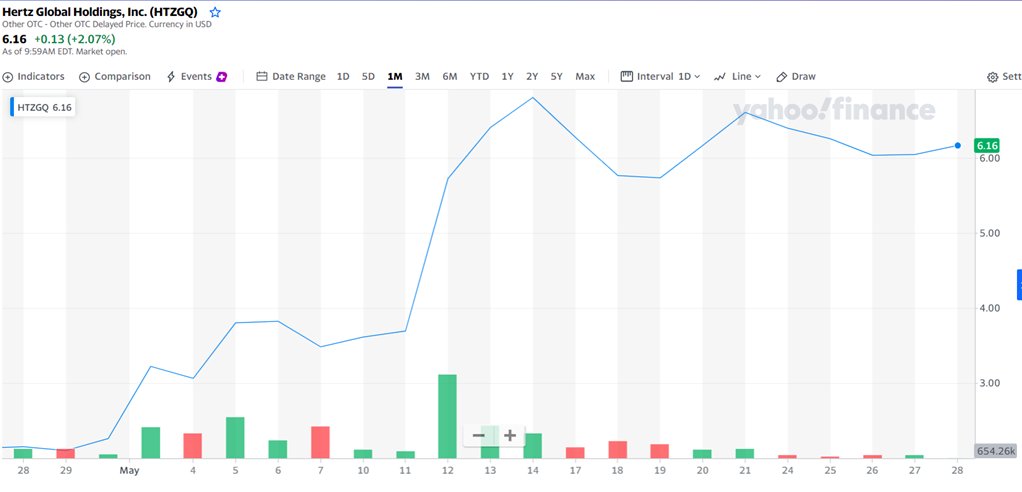Image resolution: width=1022 pixels, height=492 pixels.
Task: Click the Interval candlestick window icon
Action: coord(626,76)
